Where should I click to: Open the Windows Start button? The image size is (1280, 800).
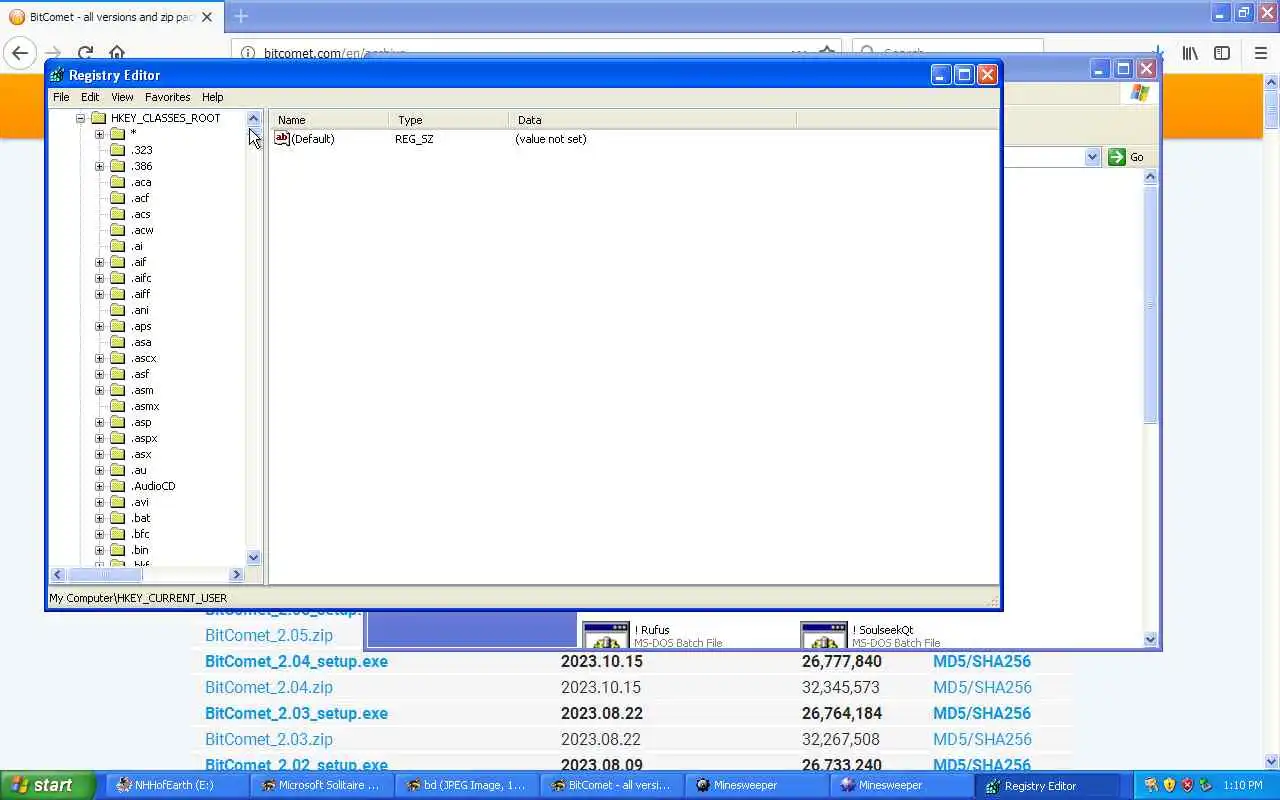tap(48, 785)
